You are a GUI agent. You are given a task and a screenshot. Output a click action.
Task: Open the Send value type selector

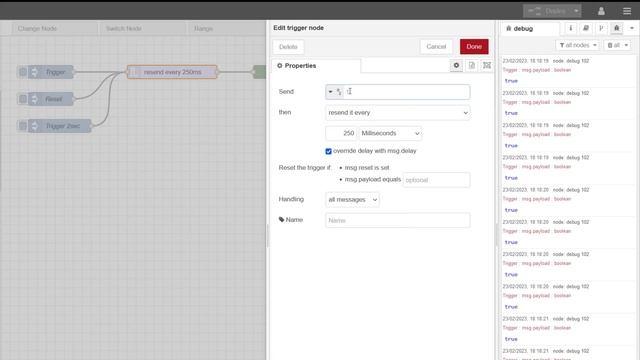(x=335, y=92)
